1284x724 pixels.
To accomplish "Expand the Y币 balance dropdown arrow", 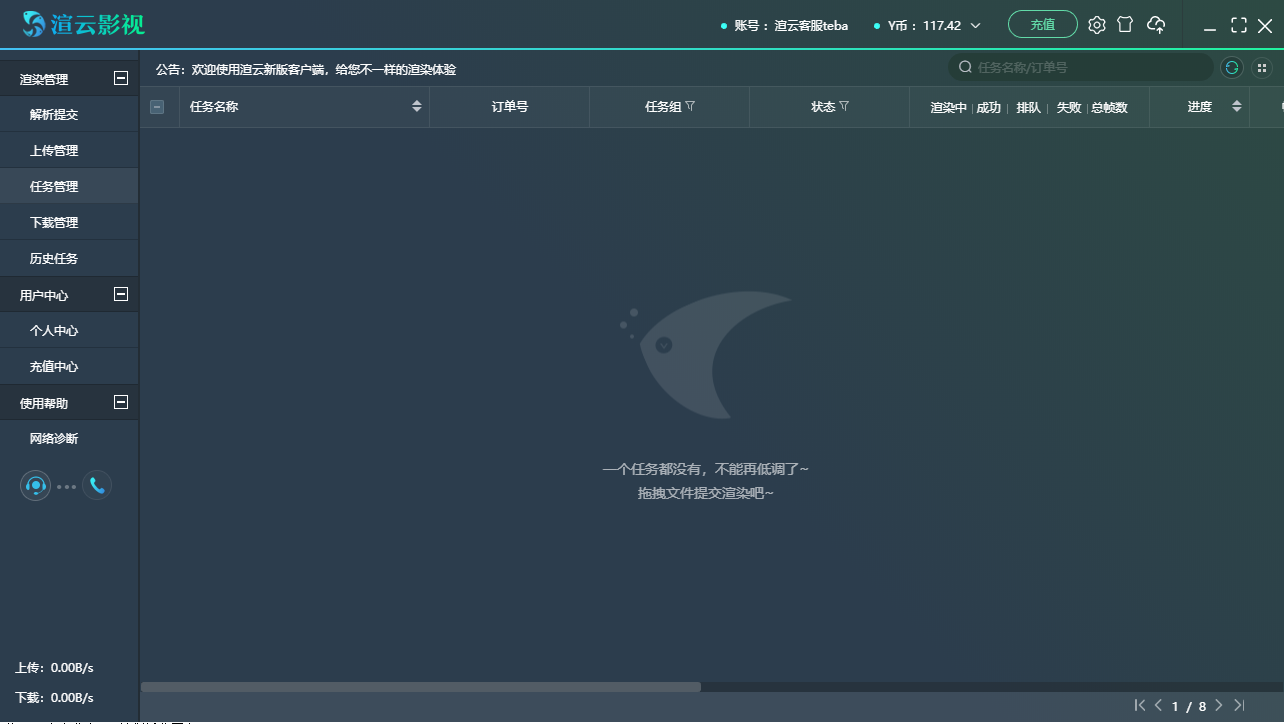I will pos(976,26).
